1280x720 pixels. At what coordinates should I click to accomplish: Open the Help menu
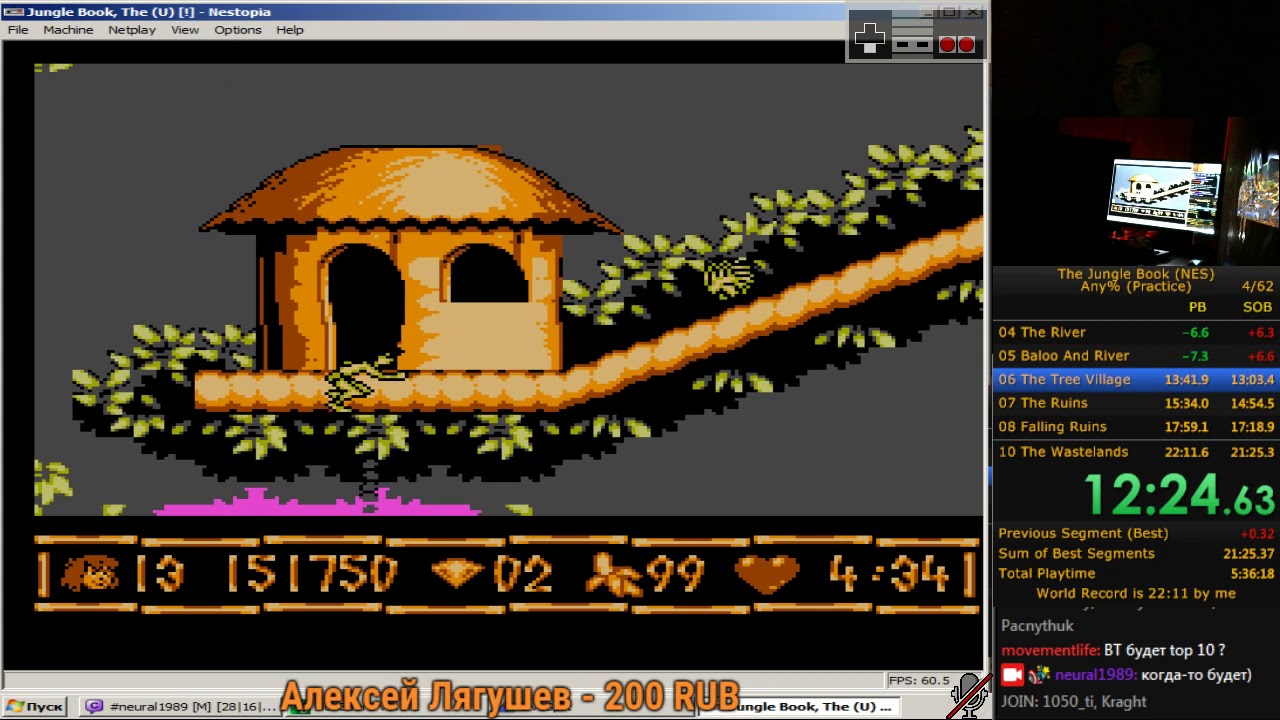(290, 30)
